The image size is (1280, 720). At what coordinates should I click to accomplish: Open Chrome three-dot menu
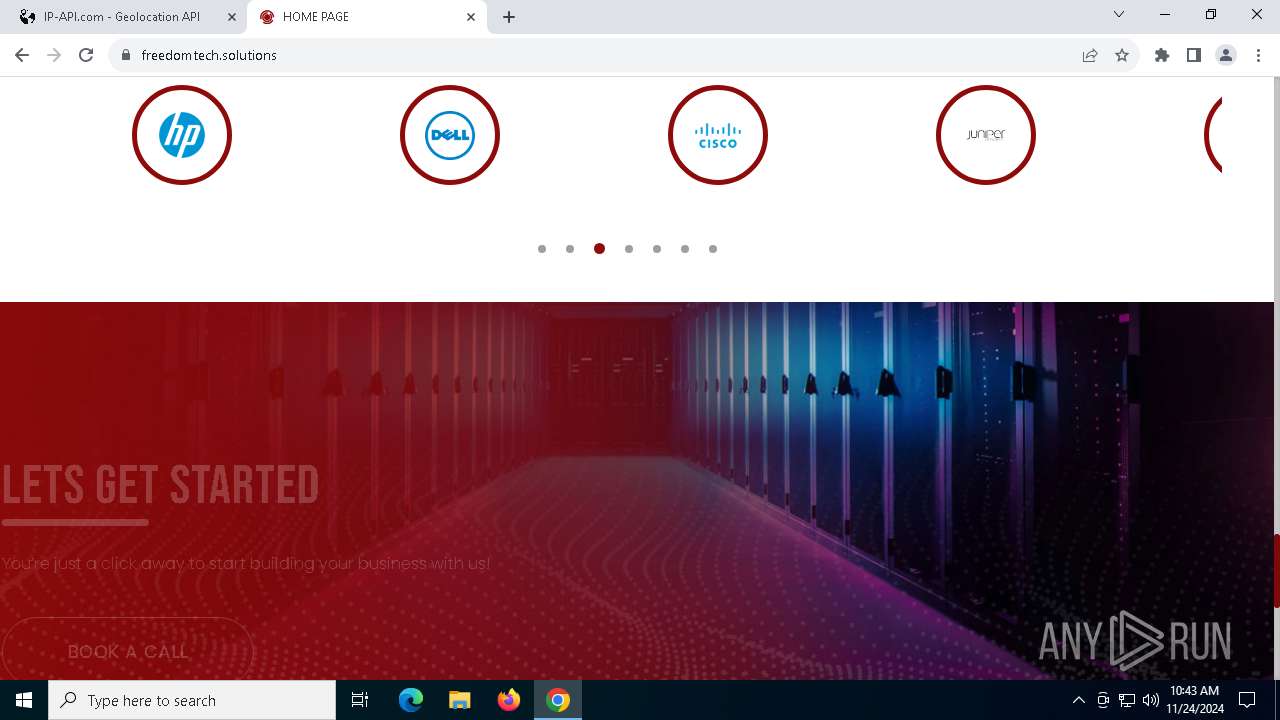1258,55
